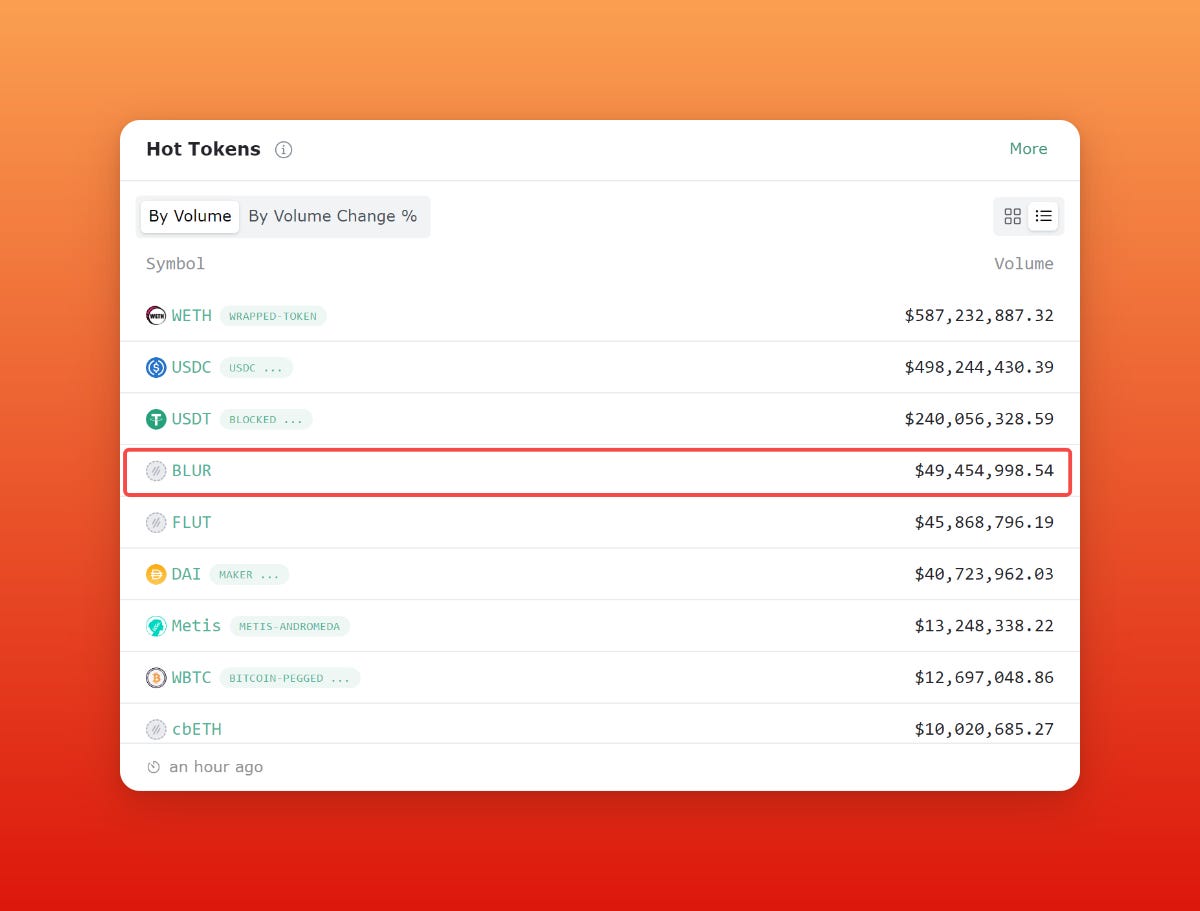Open the FLUT token link
Image resolution: width=1200 pixels, height=911 pixels.
192,523
